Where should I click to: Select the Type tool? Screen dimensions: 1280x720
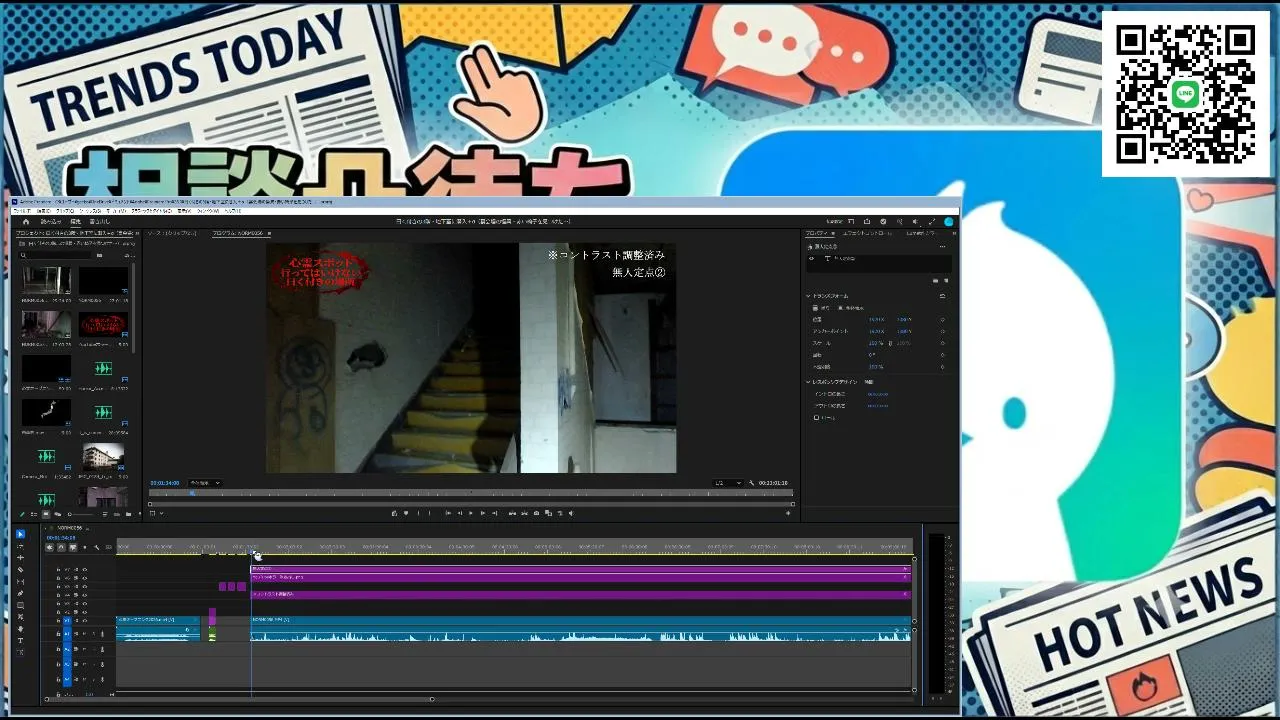(20, 641)
